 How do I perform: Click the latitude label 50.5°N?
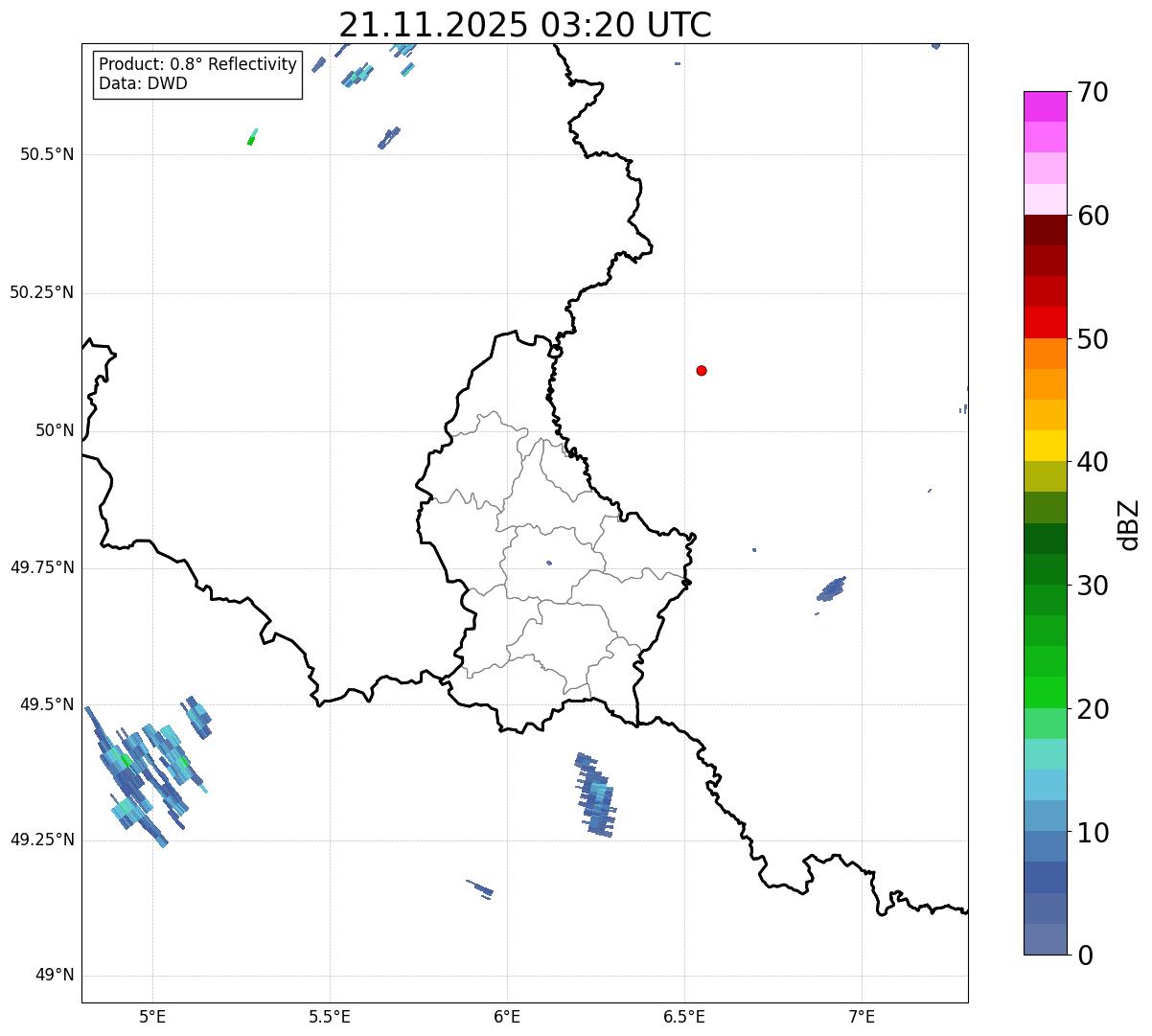pos(47,154)
